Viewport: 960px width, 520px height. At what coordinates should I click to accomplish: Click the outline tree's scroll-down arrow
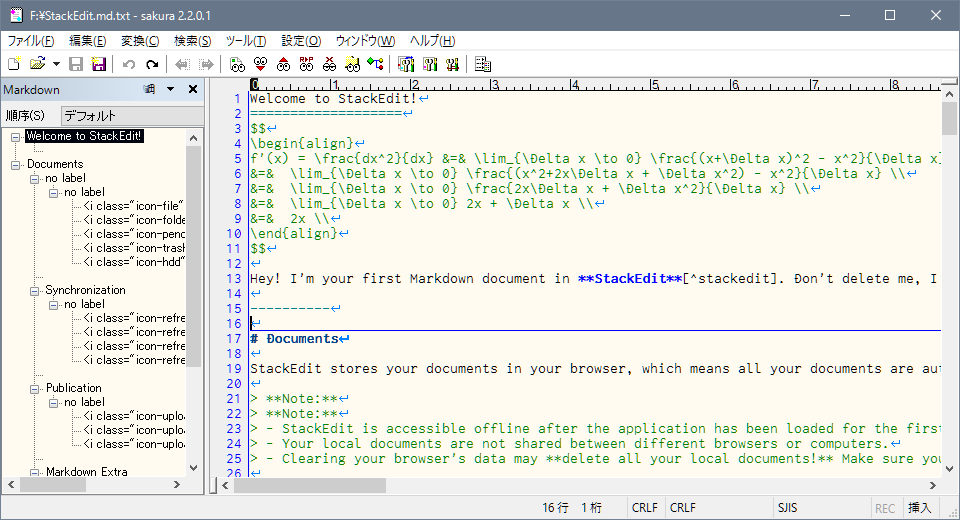point(193,467)
